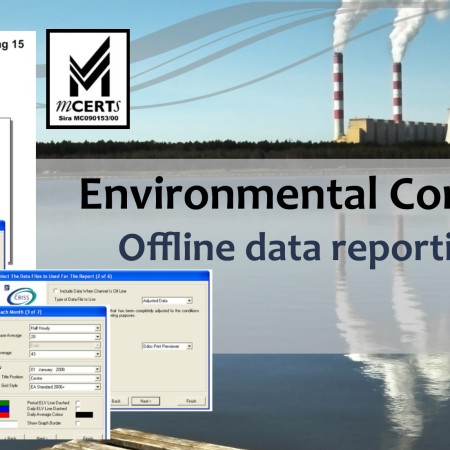The height and width of the screenshot is (450, 450).
Task: Click the red-green-blue colour stack icon
Action: 4,409
